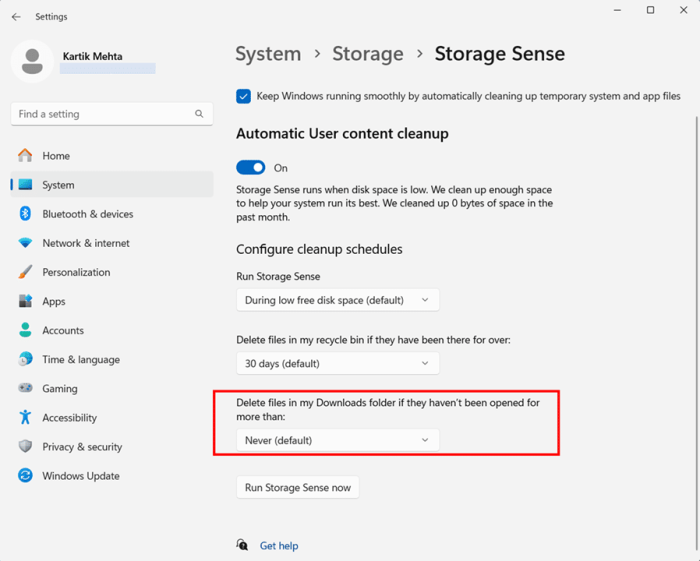Open Gaming settings label
This screenshot has width=700, height=561.
point(60,389)
